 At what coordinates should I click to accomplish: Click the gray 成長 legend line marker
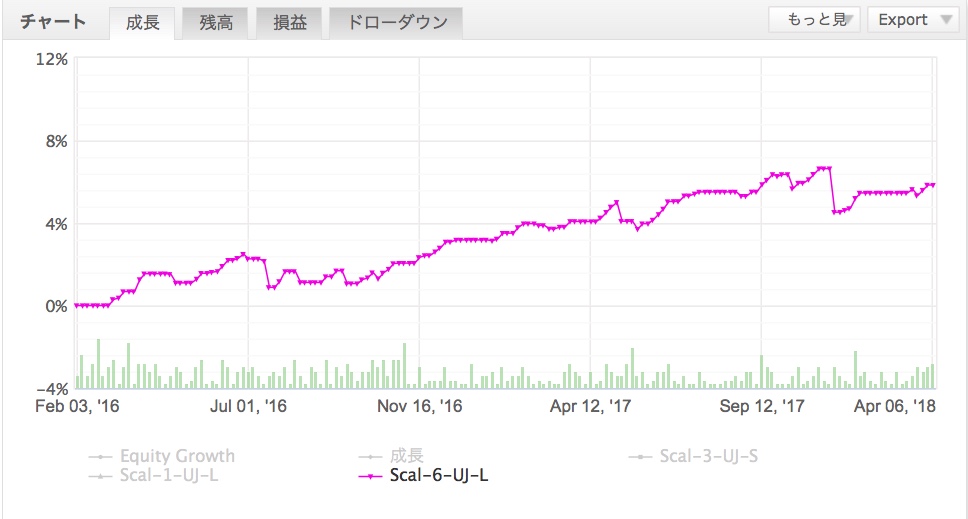(x=370, y=458)
